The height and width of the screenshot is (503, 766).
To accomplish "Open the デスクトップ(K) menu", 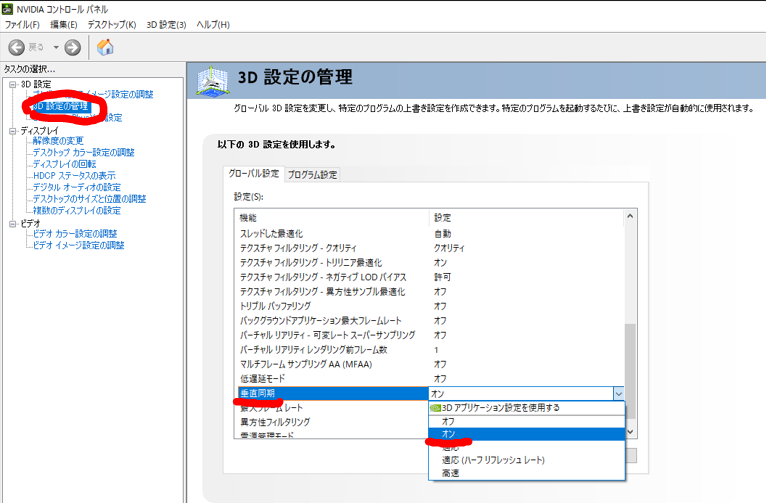I will pyautogui.click(x=112, y=24).
